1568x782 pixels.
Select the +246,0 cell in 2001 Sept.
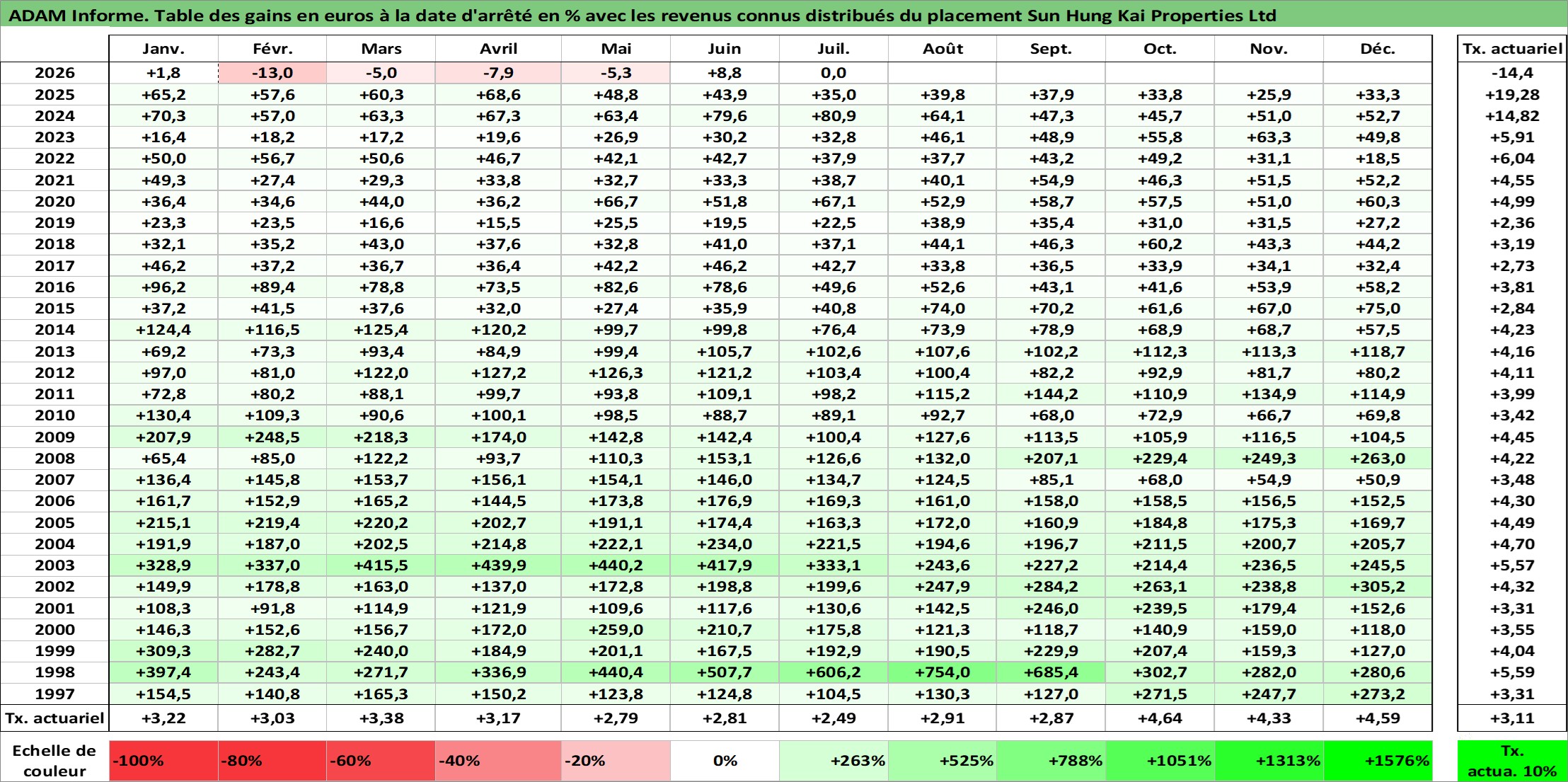pos(1051,609)
